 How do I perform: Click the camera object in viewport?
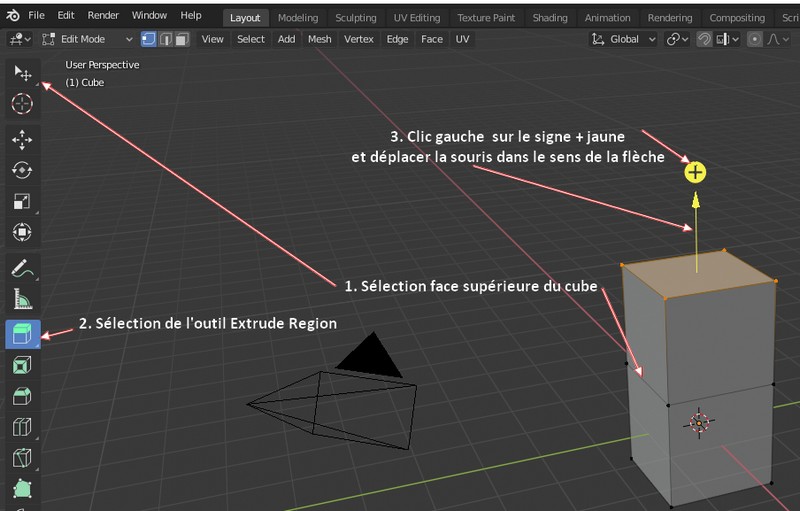(x=333, y=393)
